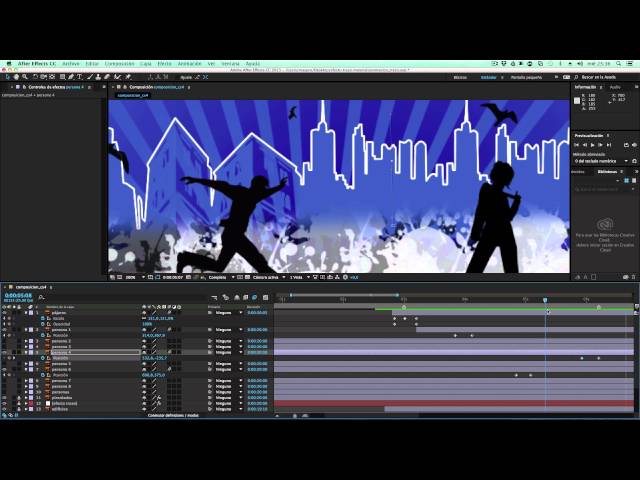
Task: Switch Libraries panel to grid view
Action: pyautogui.click(x=627, y=180)
